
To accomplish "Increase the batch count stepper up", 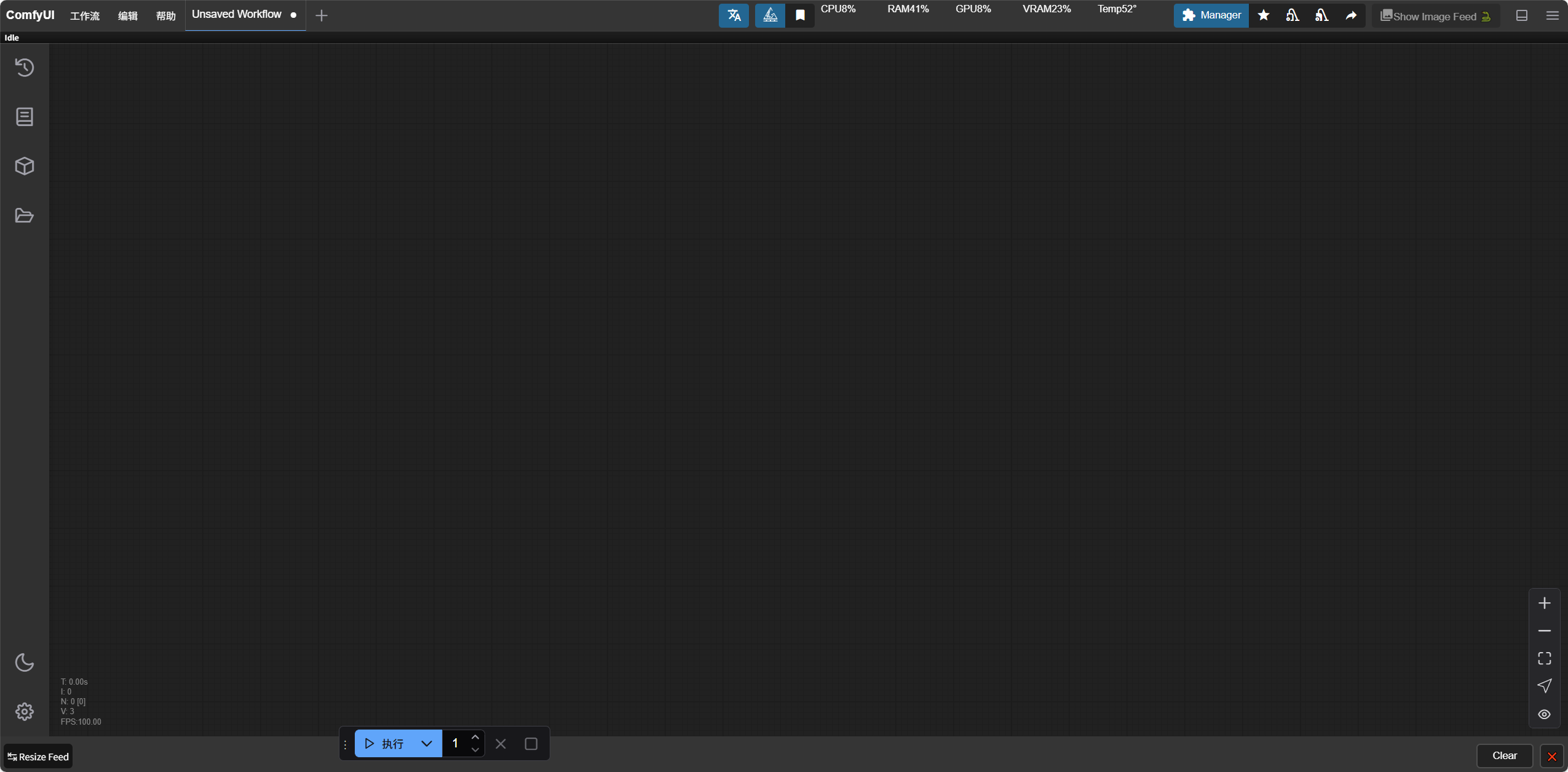I will [x=475, y=737].
